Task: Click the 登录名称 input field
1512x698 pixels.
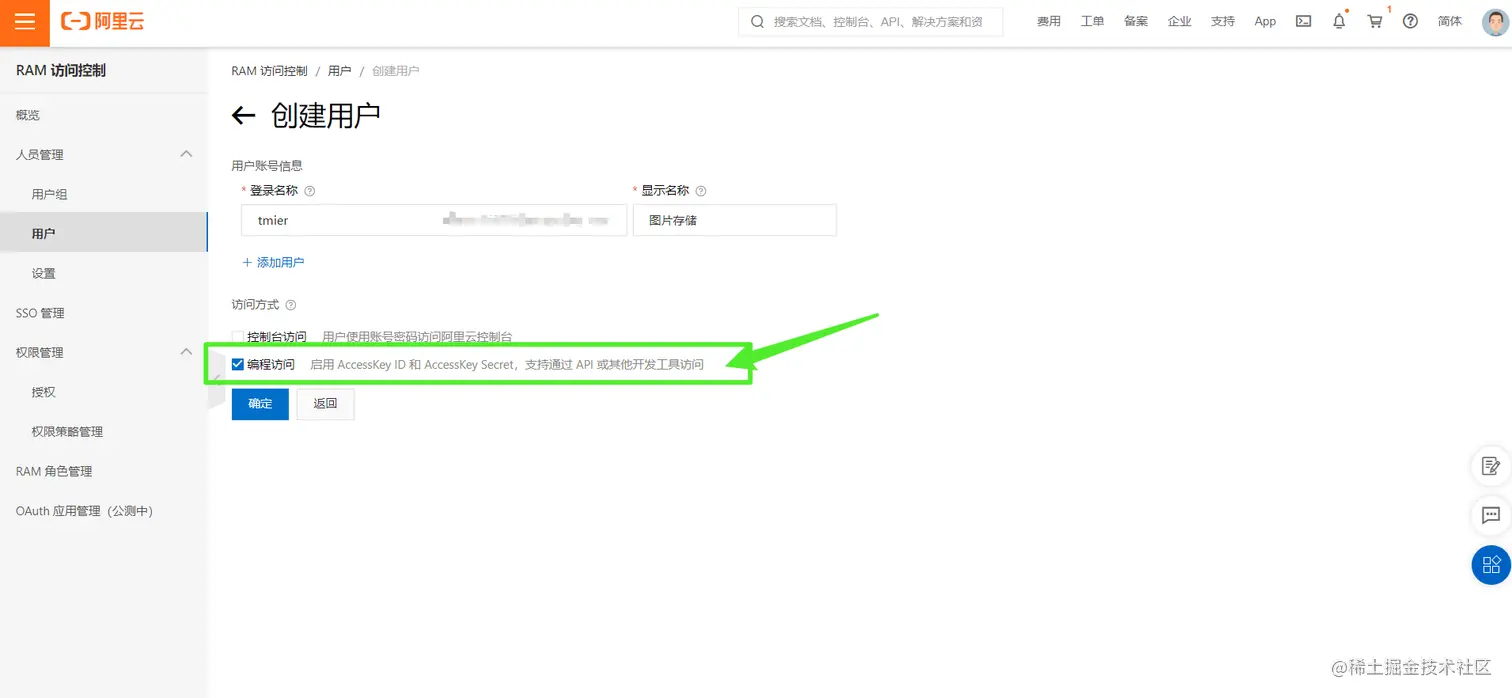Action: tap(434, 220)
